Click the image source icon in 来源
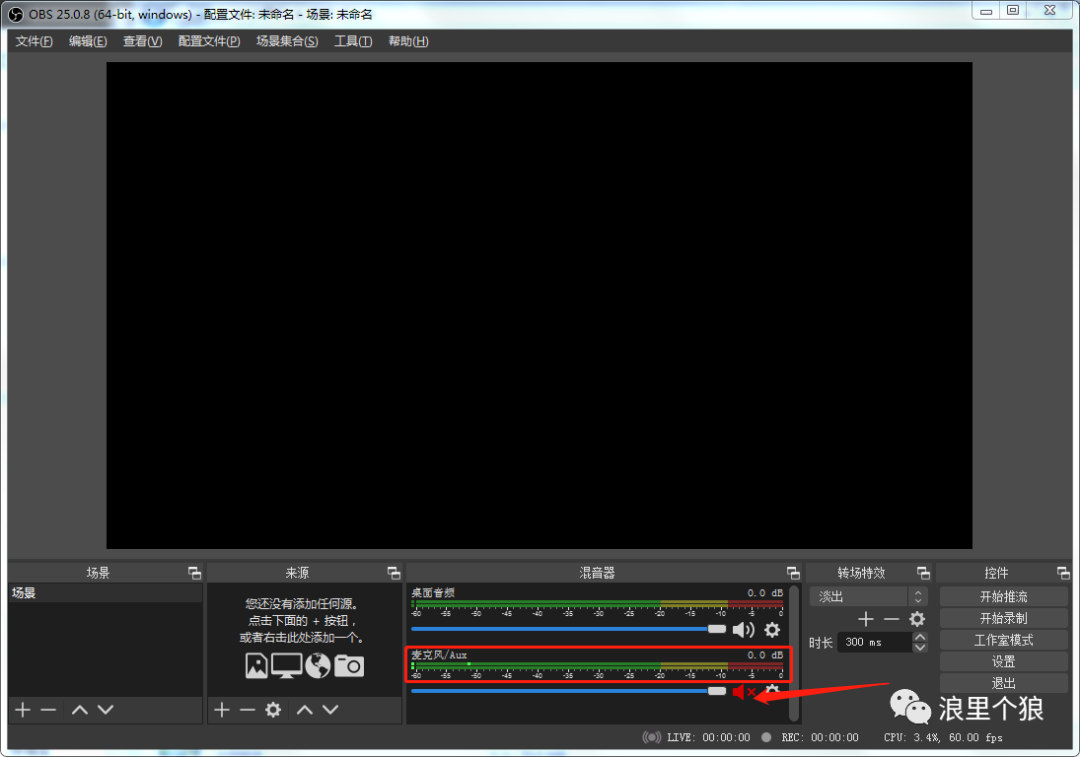1080x757 pixels. [256, 666]
